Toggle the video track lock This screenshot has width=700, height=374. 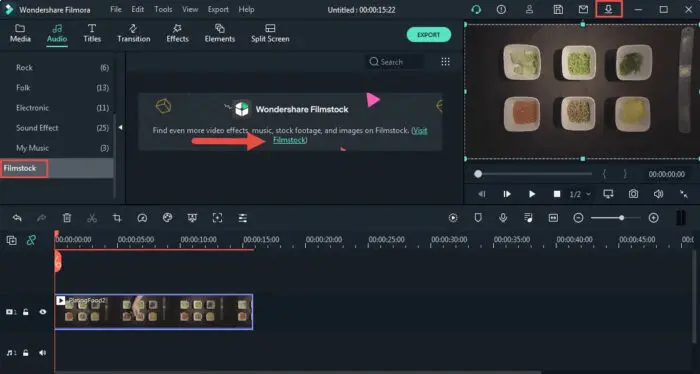coord(26,312)
